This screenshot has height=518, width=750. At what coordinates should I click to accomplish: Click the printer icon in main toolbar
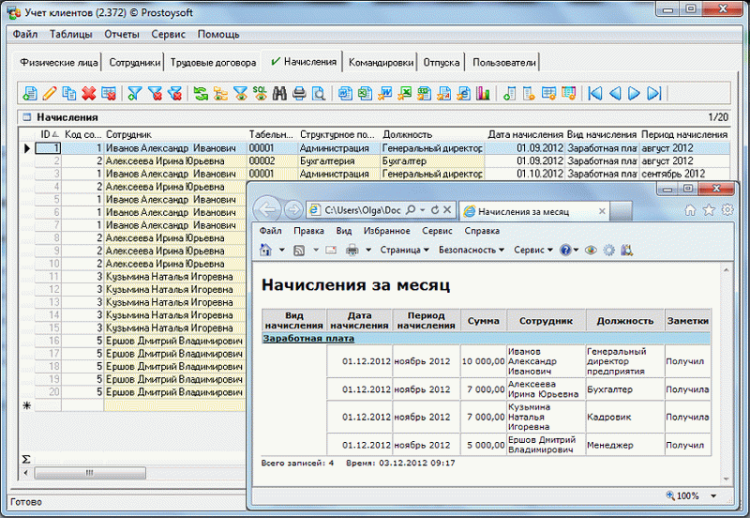(300, 94)
